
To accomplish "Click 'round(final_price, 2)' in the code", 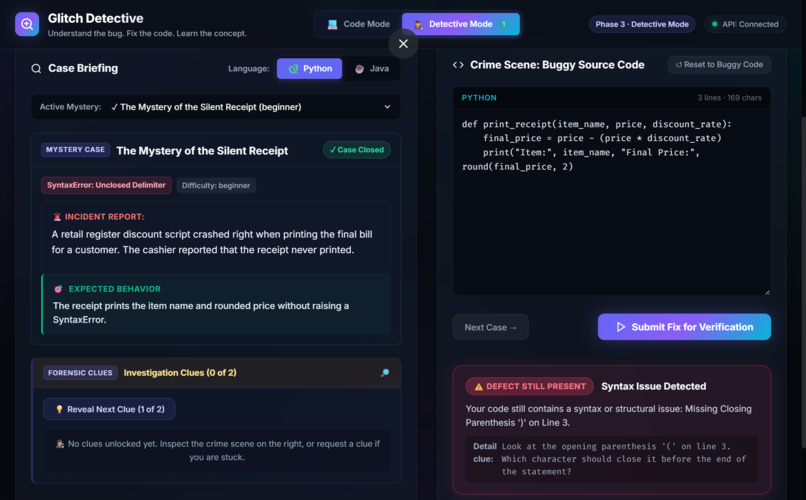I will tap(517, 166).
